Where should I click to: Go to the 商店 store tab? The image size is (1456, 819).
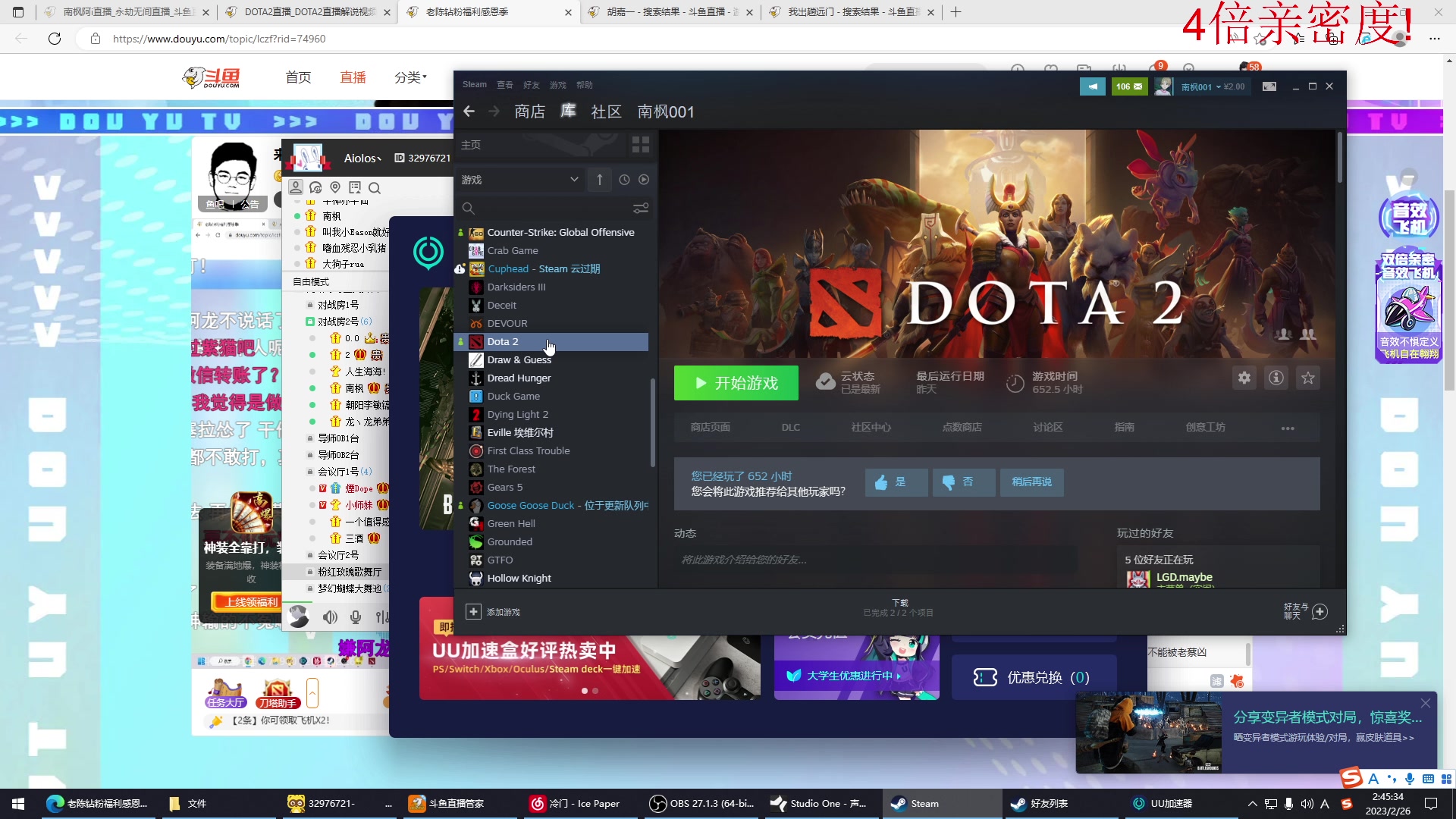529,112
